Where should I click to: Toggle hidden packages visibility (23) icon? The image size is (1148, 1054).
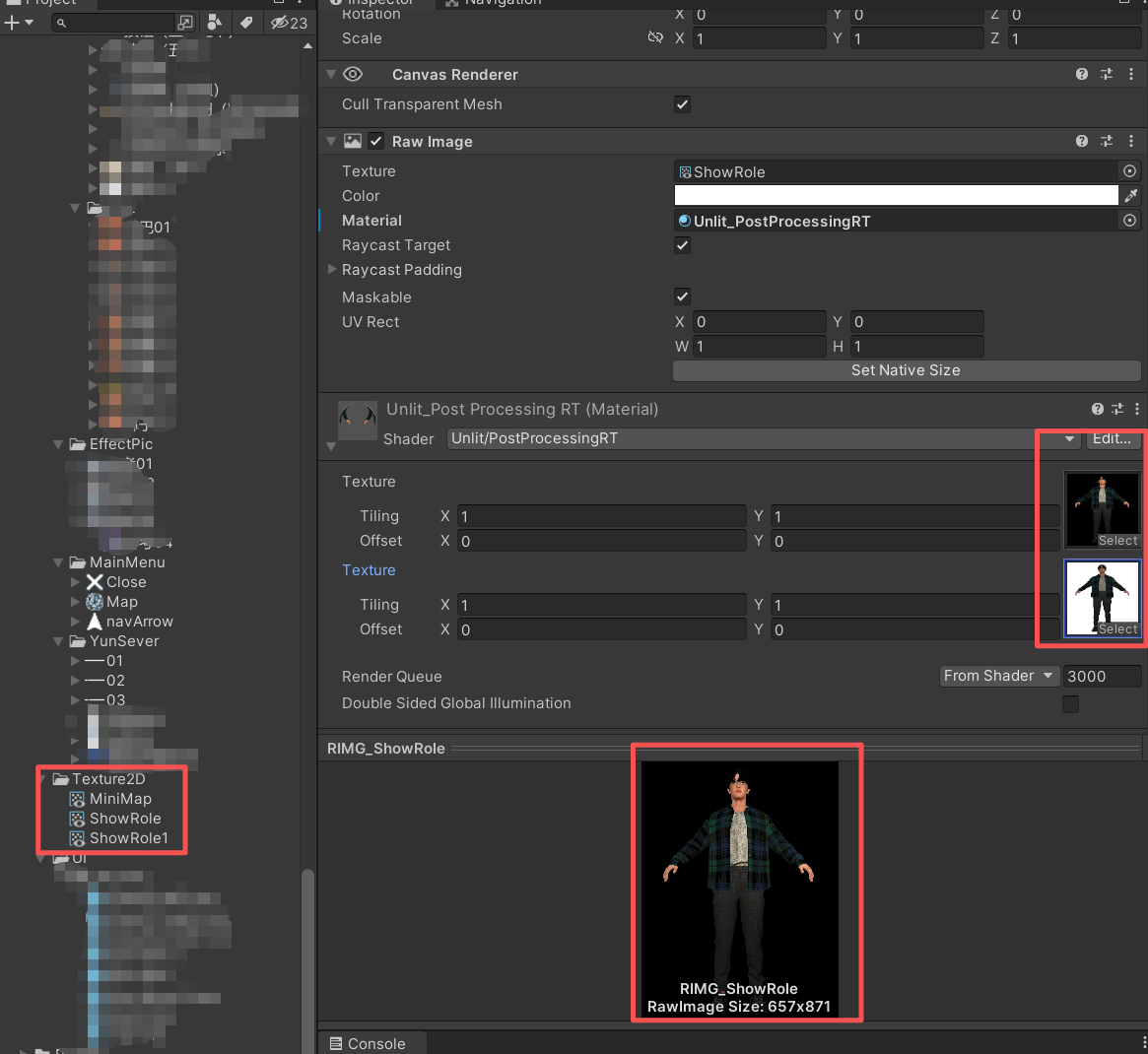pyautogui.click(x=289, y=23)
